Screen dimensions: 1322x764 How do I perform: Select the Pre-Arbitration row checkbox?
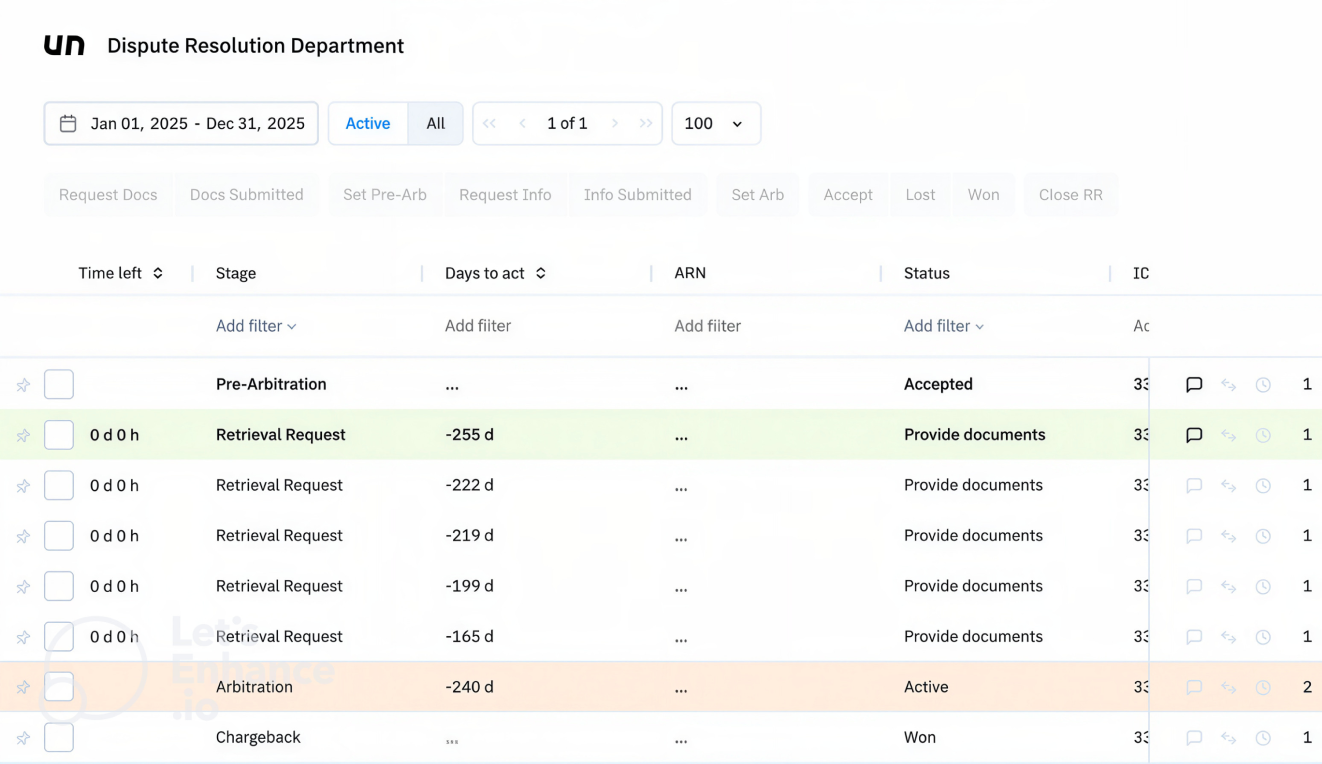(59, 384)
